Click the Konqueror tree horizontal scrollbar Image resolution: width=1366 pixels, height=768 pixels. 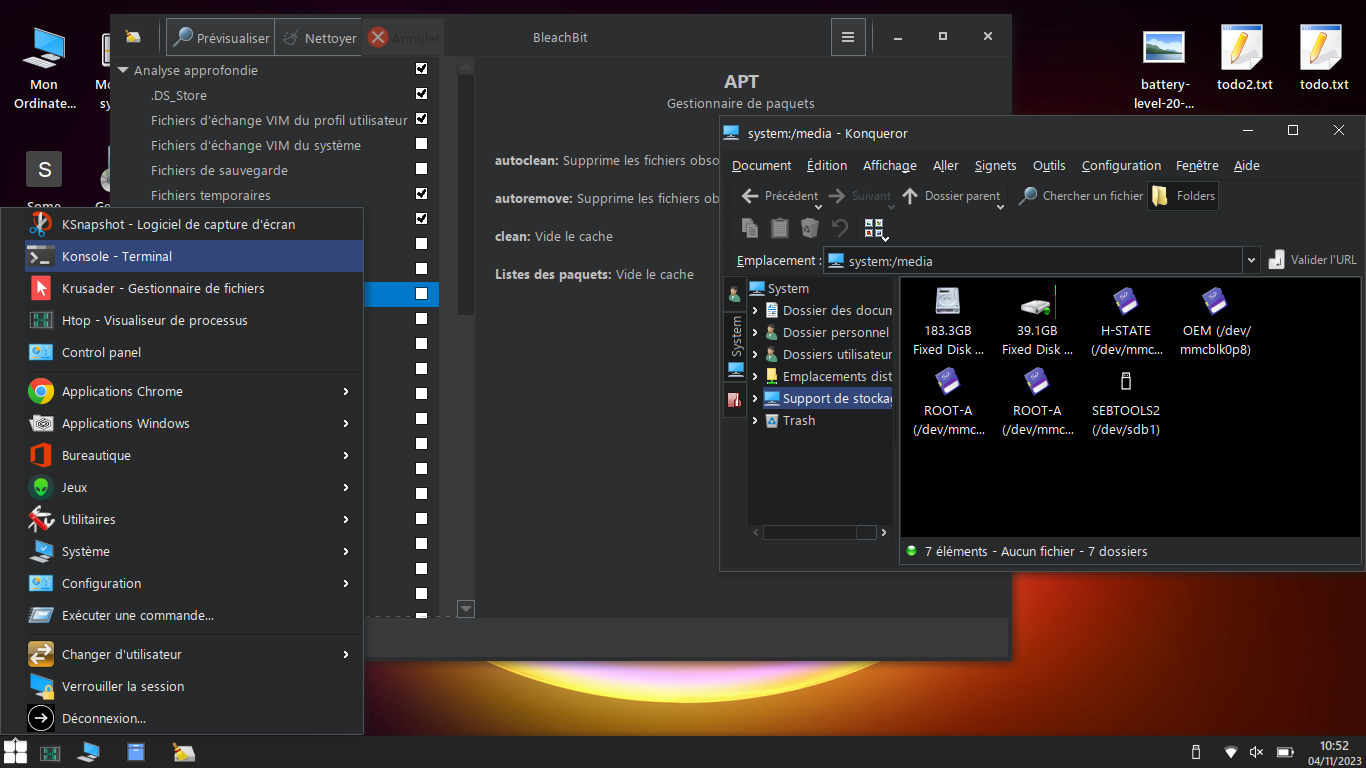tap(819, 532)
